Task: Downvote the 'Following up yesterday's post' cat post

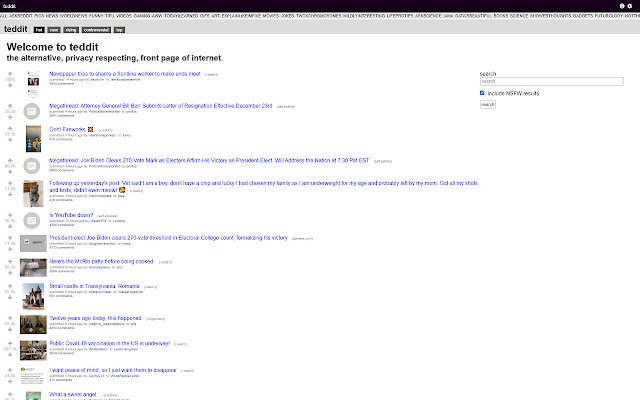Action: (x=10, y=194)
